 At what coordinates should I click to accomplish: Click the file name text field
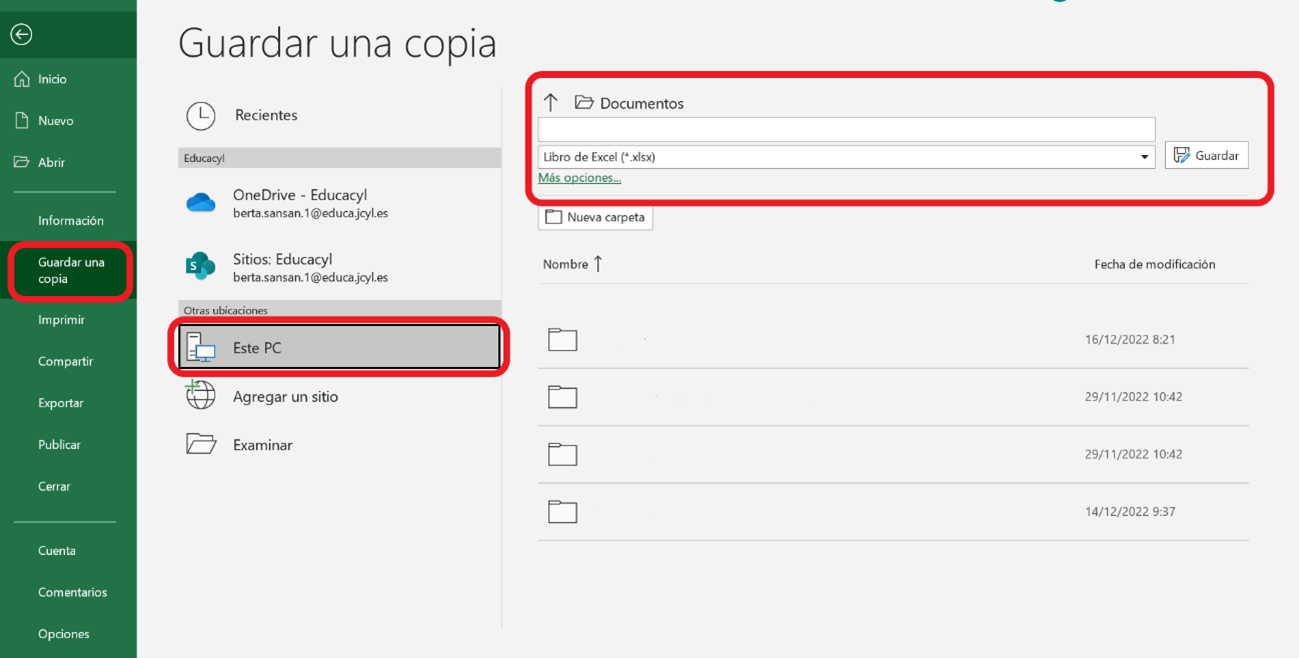[846, 130]
